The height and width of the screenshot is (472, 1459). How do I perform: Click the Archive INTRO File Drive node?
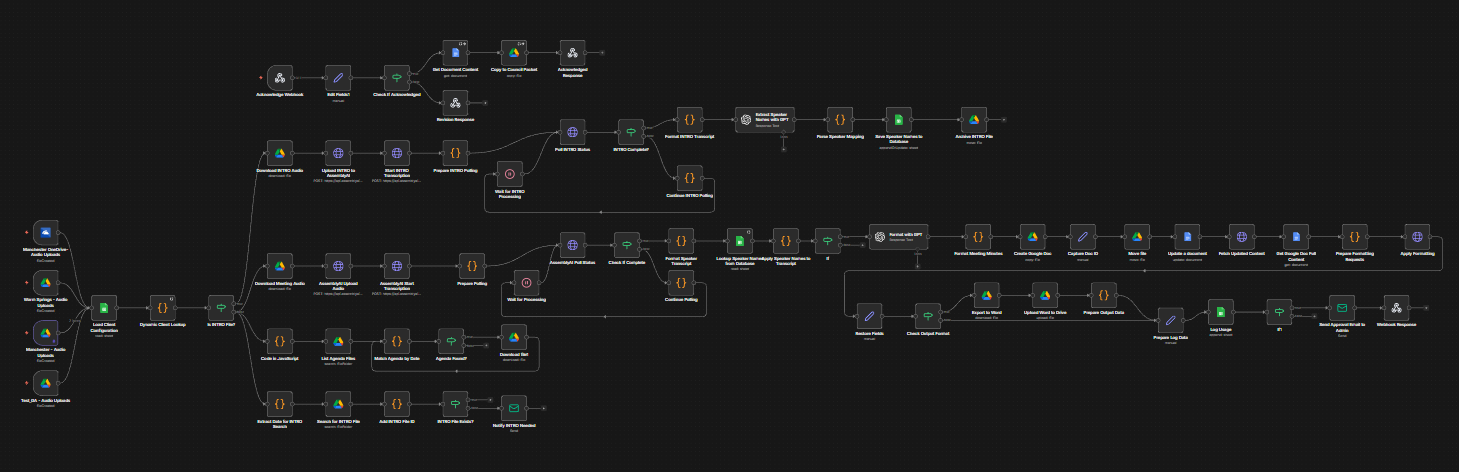click(974, 120)
